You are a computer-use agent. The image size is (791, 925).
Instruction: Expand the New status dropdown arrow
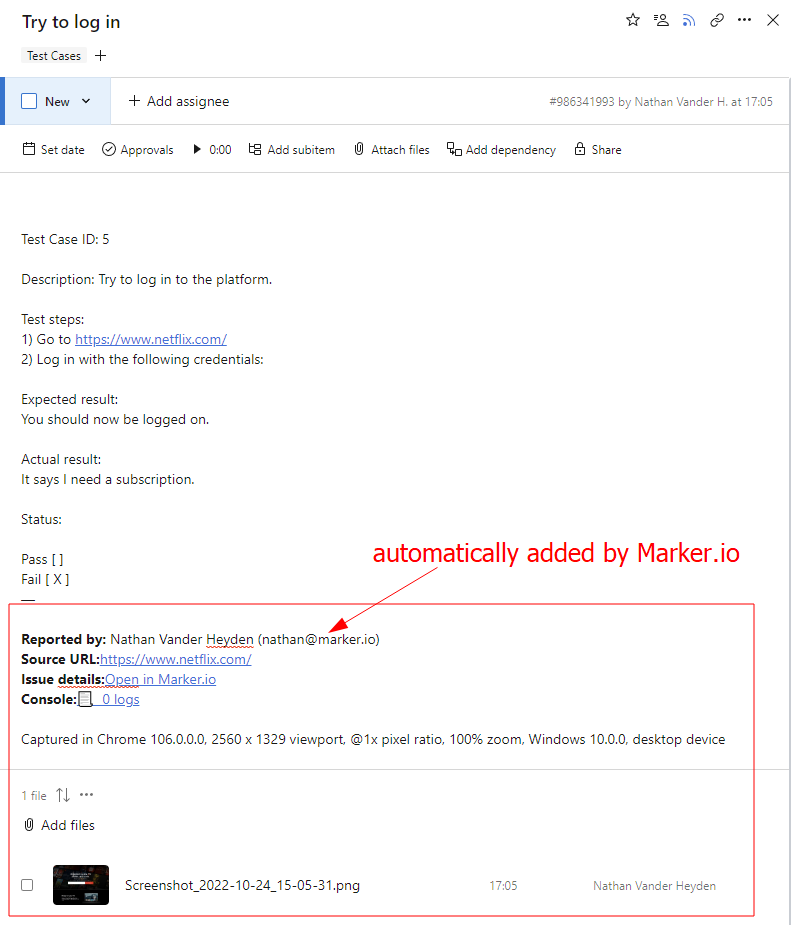point(86,101)
